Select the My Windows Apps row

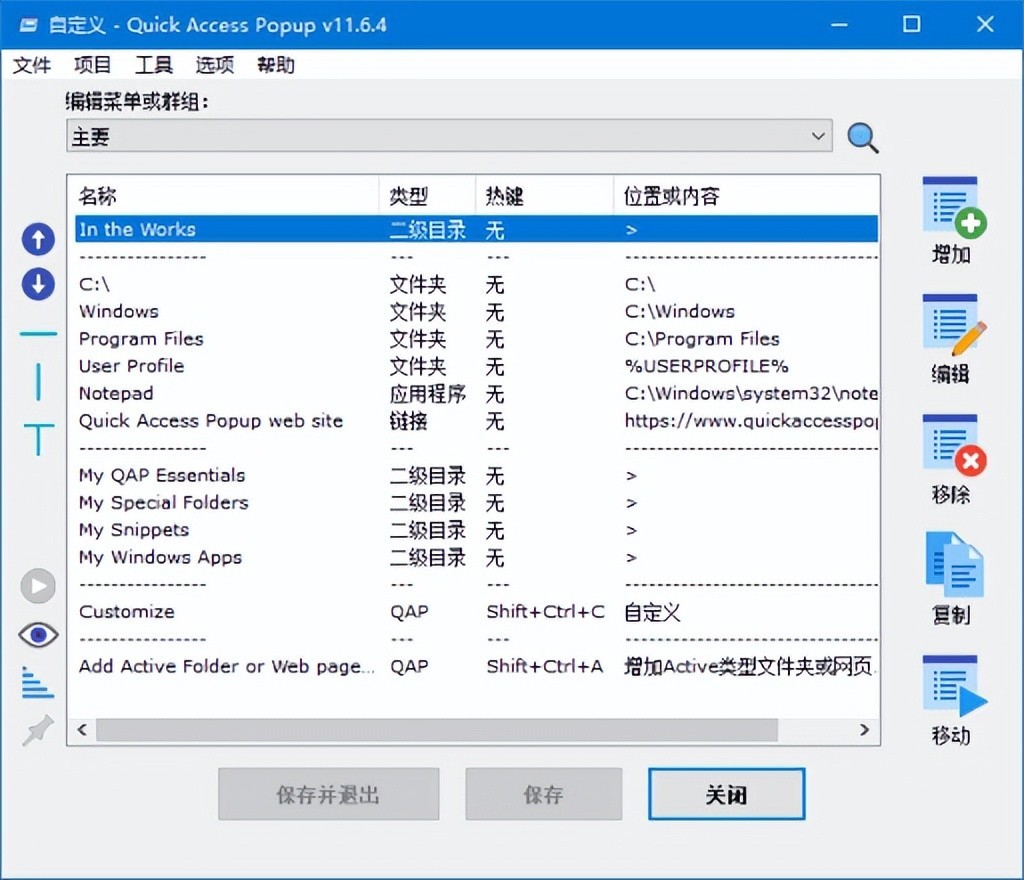pos(477,557)
